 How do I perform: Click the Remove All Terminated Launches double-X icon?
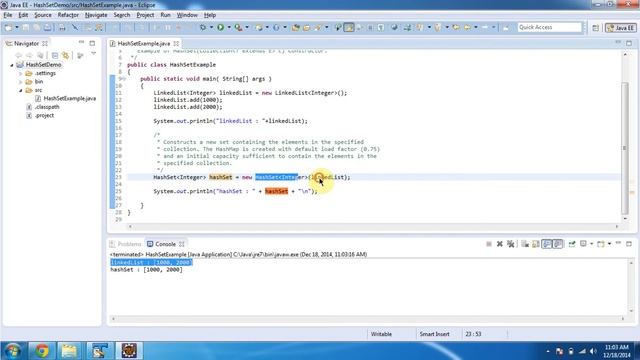coord(511,244)
